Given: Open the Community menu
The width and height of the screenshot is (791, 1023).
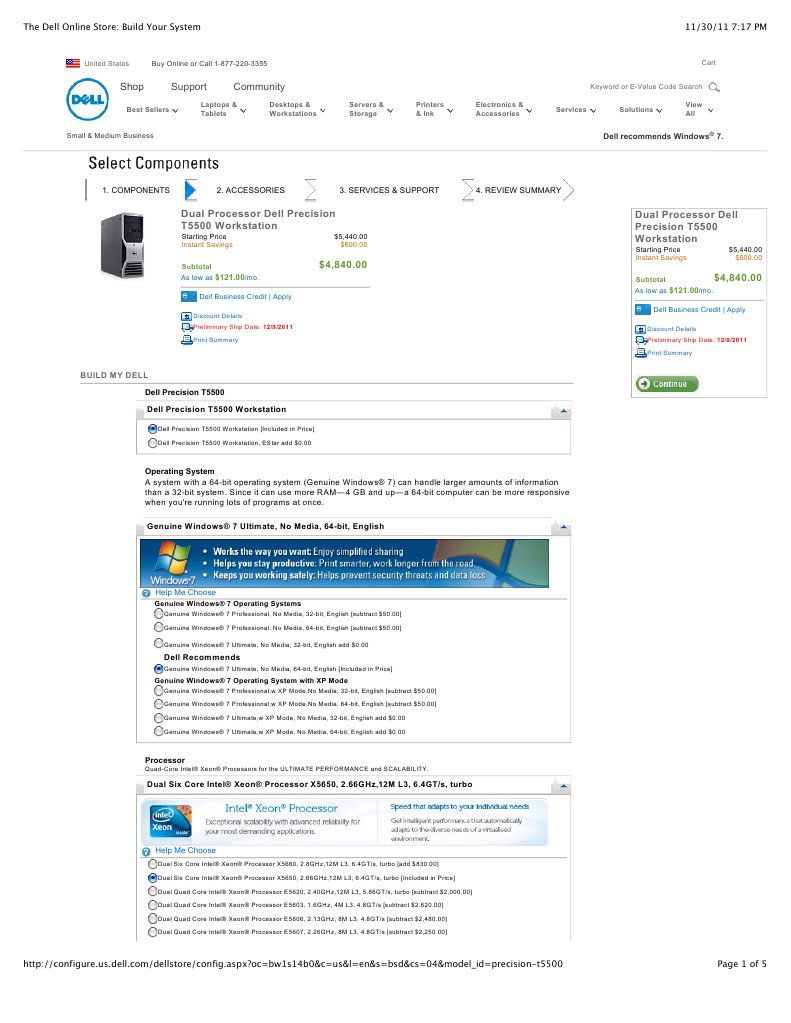Looking at the screenshot, I should [x=259, y=87].
